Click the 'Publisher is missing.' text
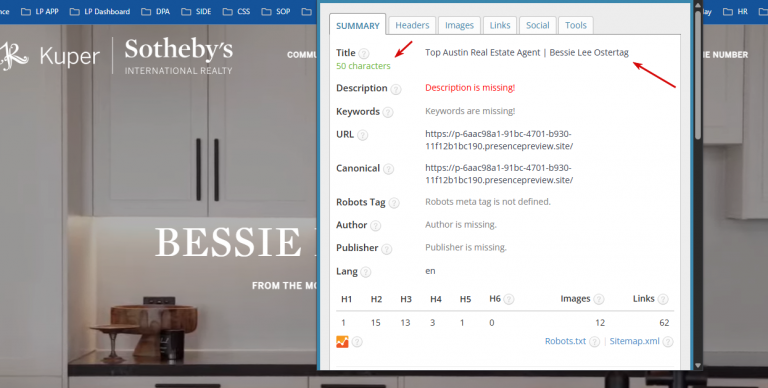The width and height of the screenshot is (768, 388). coord(466,247)
